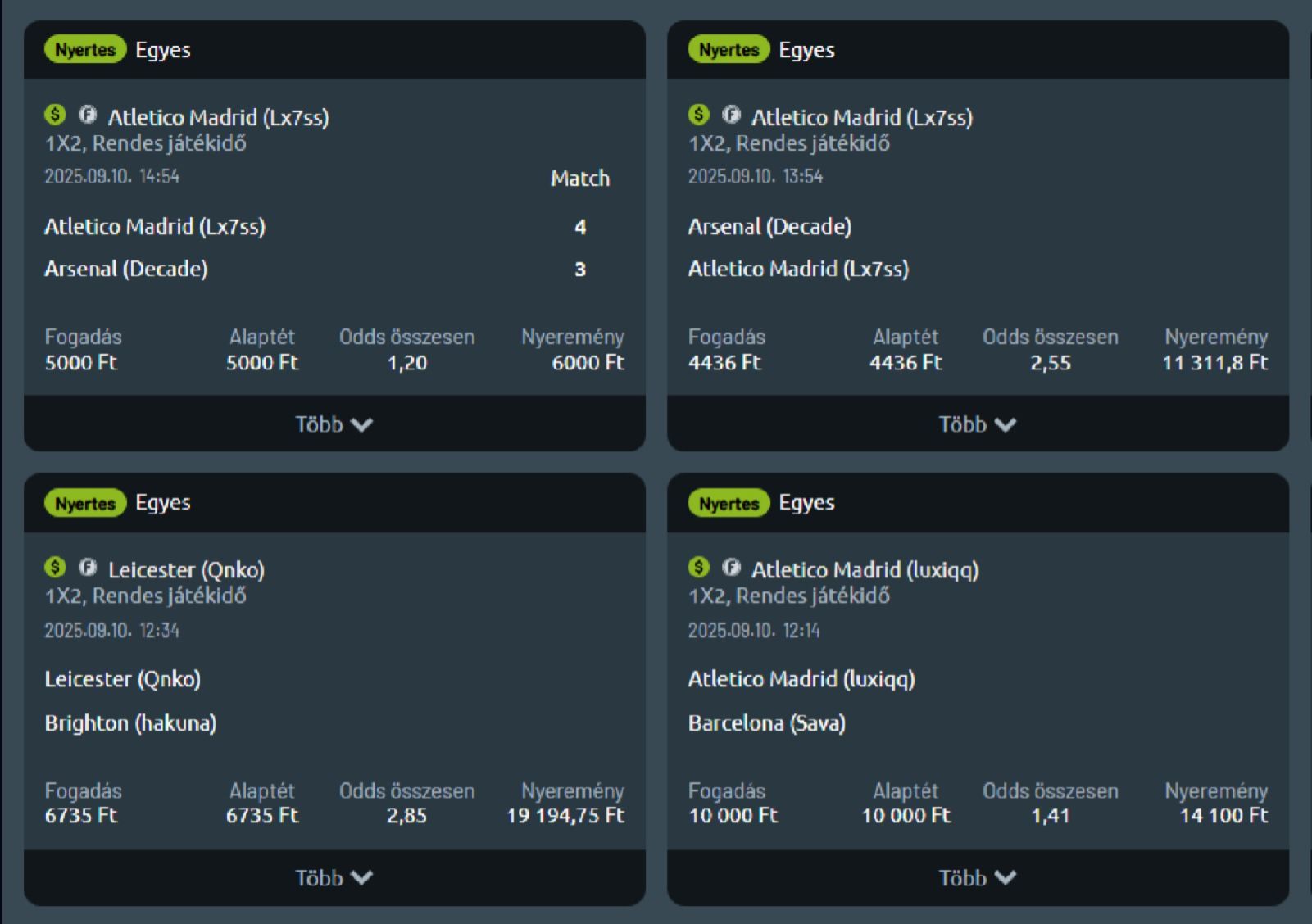This screenshot has width=1312, height=924.
Task: Click Nyertes badge on the Barcelona (Sava) bet card
Action: pos(729,503)
